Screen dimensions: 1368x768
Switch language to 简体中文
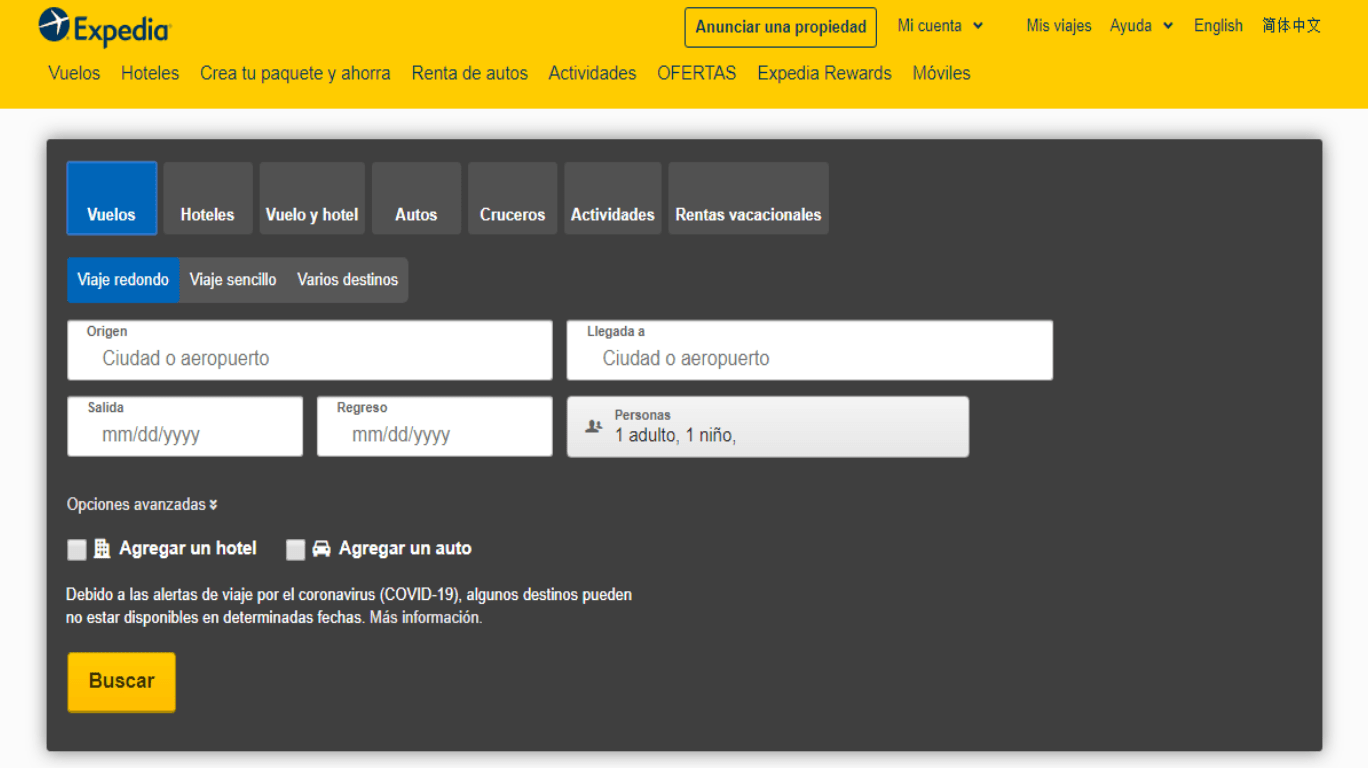click(x=1291, y=26)
